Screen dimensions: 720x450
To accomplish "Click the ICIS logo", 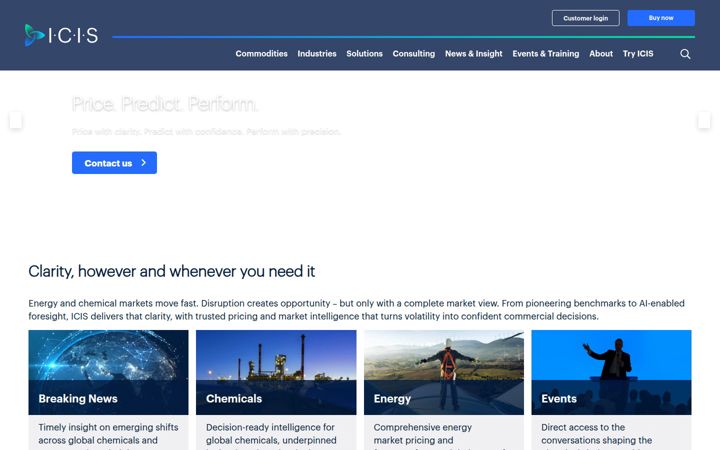I will (x=61, y=35).
